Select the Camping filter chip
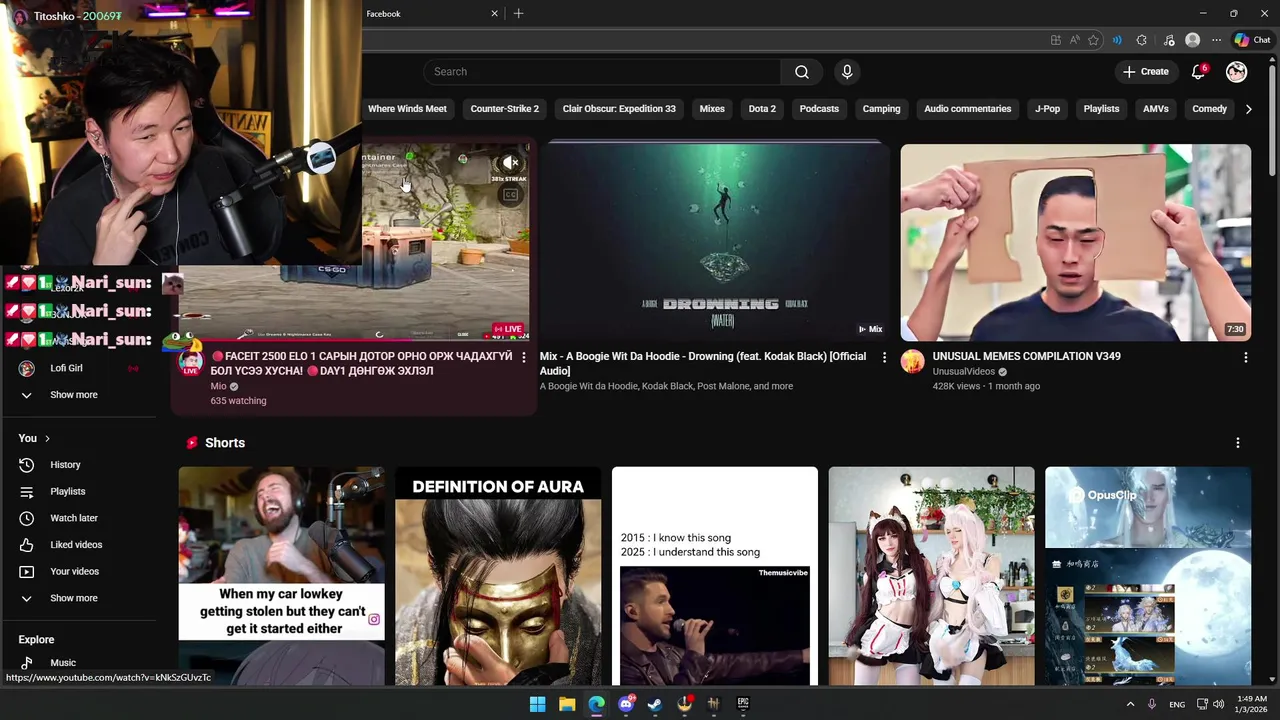The width and height of the screenshot is (1280, 720). click(x=881, y=109)
